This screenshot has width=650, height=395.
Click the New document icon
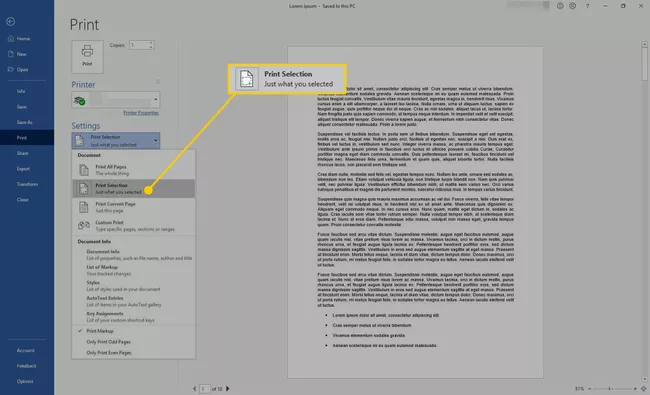pos(11,54)
